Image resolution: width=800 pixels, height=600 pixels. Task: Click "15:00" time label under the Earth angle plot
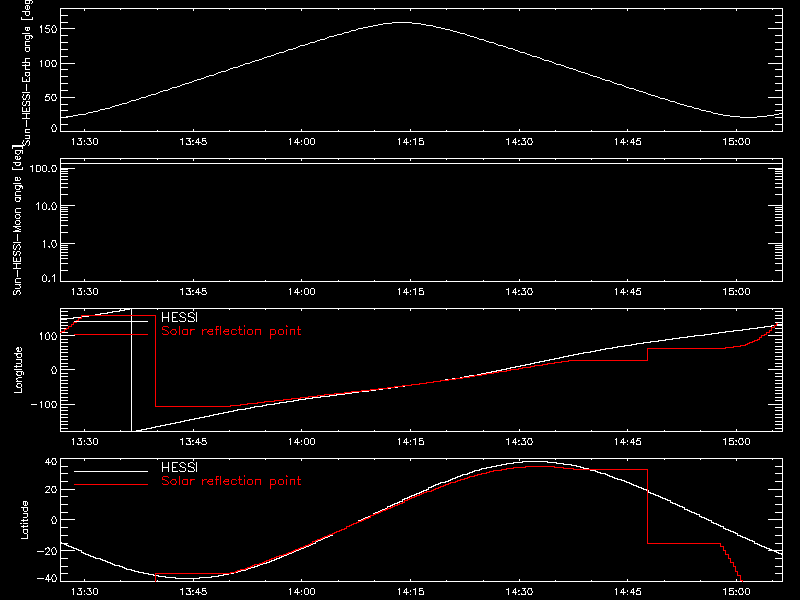[736, 141]
